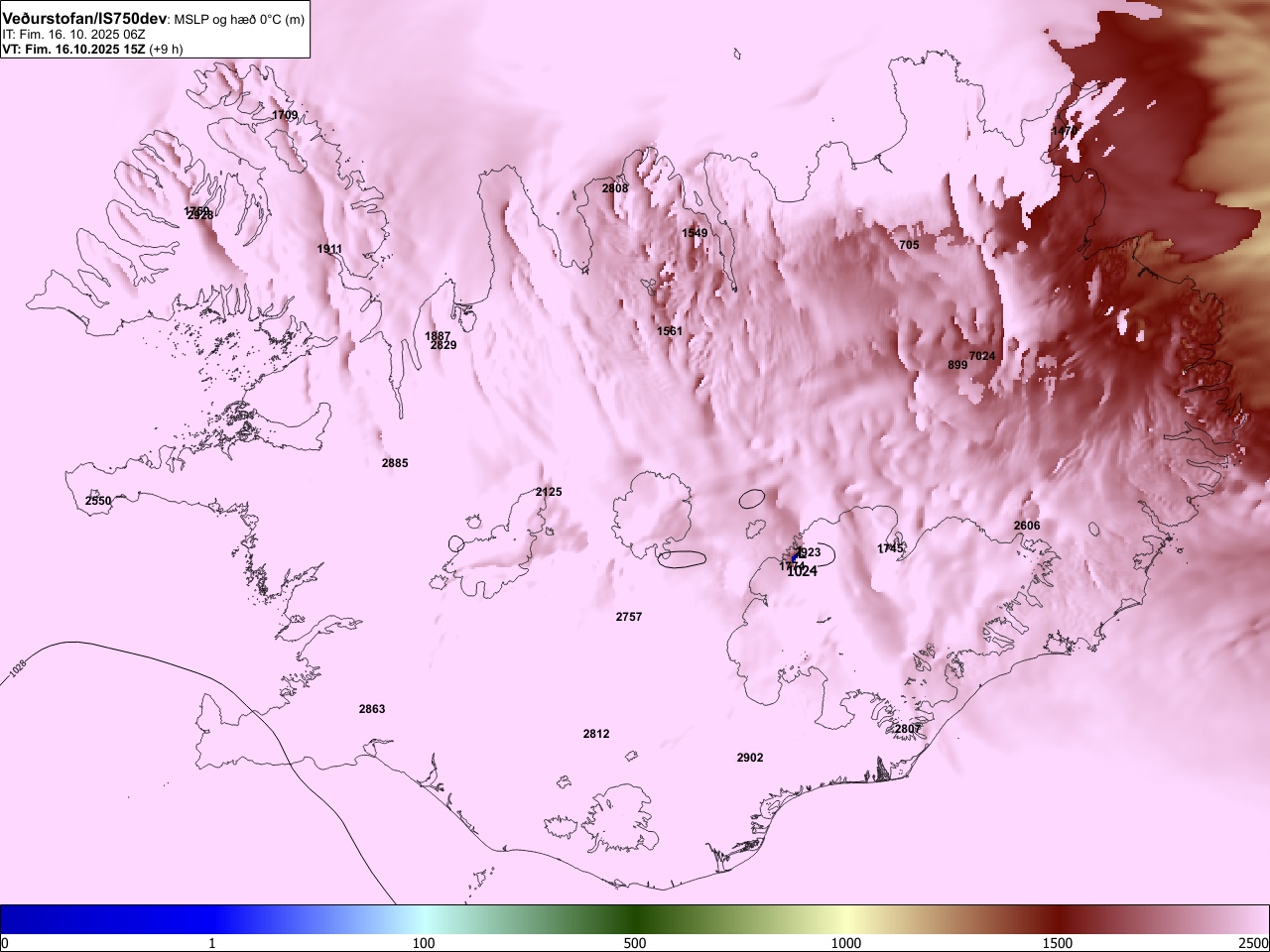1270x952 pixels.
Task: Click the 2885 map value
Action: (395, 463)
